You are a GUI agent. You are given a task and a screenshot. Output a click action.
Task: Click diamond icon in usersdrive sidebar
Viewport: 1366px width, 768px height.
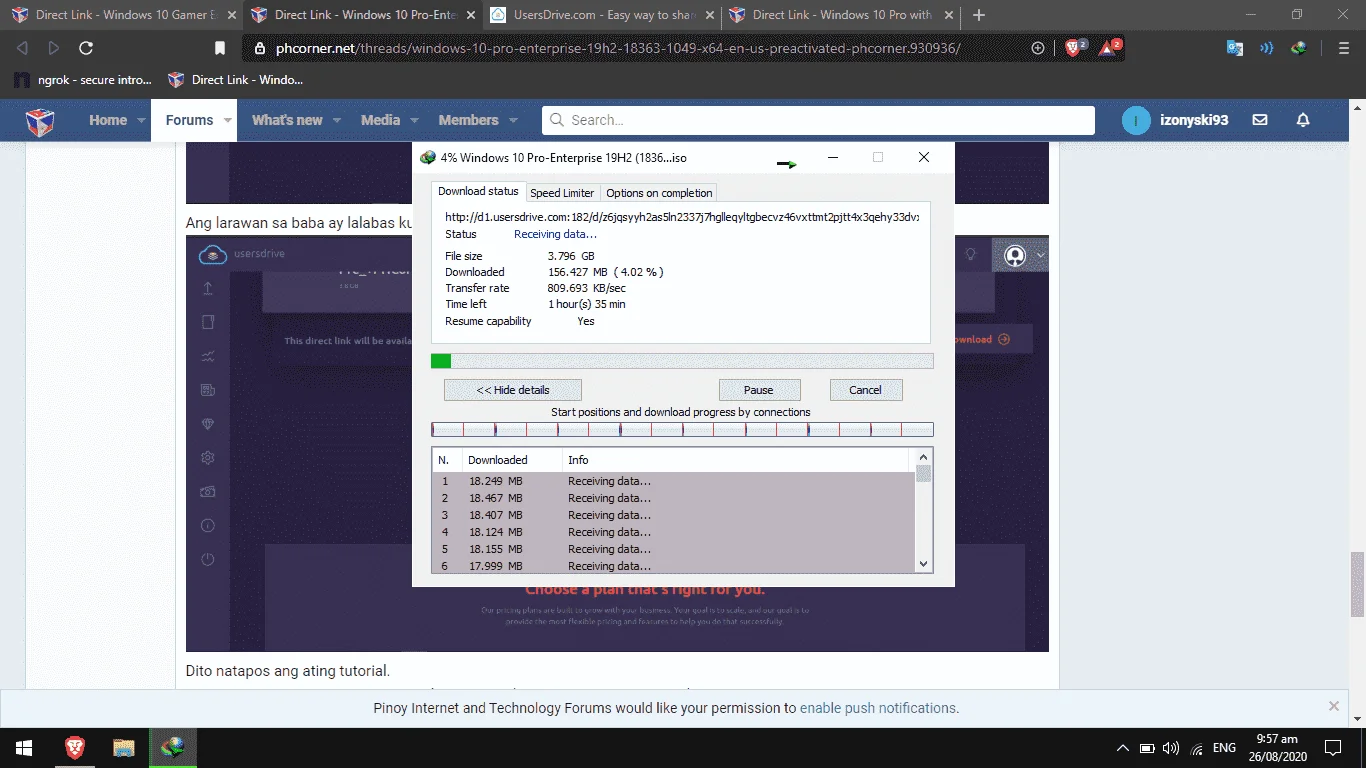pos(208,424)
